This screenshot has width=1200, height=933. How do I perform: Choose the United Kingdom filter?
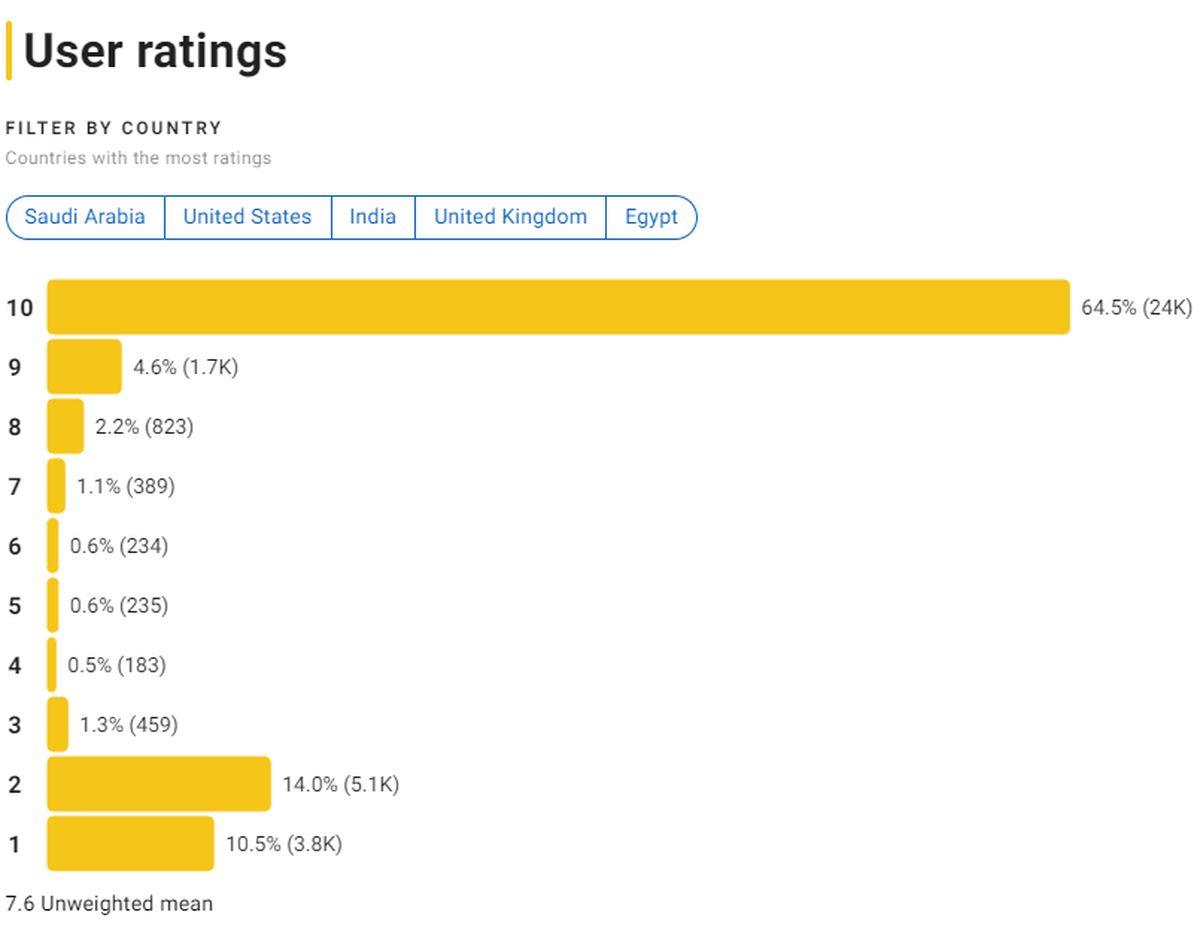[510, 217]
